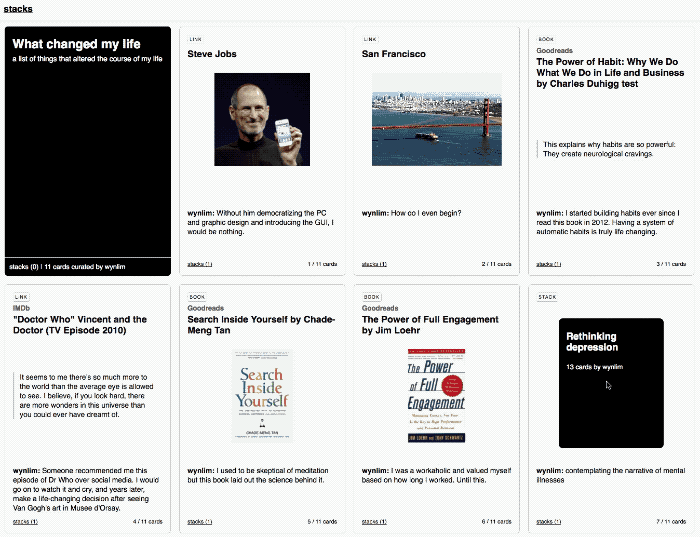Image resolution: width=700 pixels, height=537 pixels.
Task: Click wynlim's comment about meditation skepticism
Action: point(258,475)
